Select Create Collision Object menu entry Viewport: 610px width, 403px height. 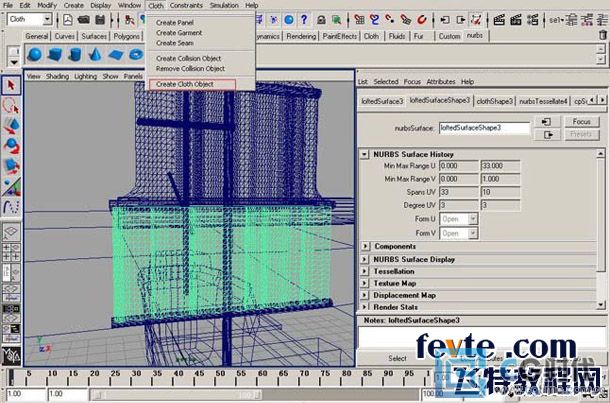(188, 58)
